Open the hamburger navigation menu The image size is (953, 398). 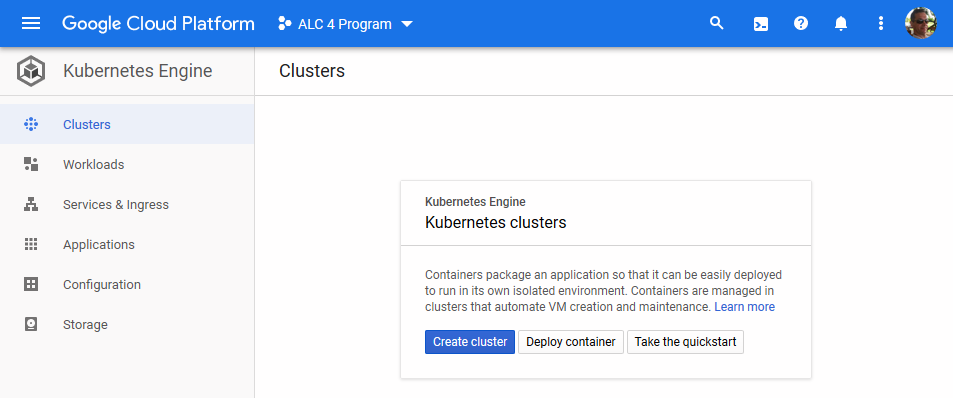[31, 24]
